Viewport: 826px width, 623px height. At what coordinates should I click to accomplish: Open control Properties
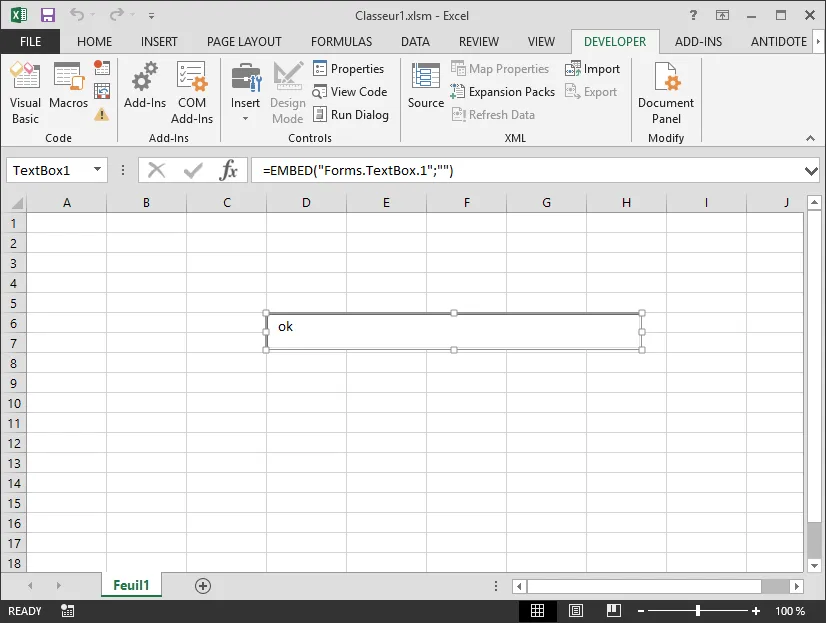(348, 68)
